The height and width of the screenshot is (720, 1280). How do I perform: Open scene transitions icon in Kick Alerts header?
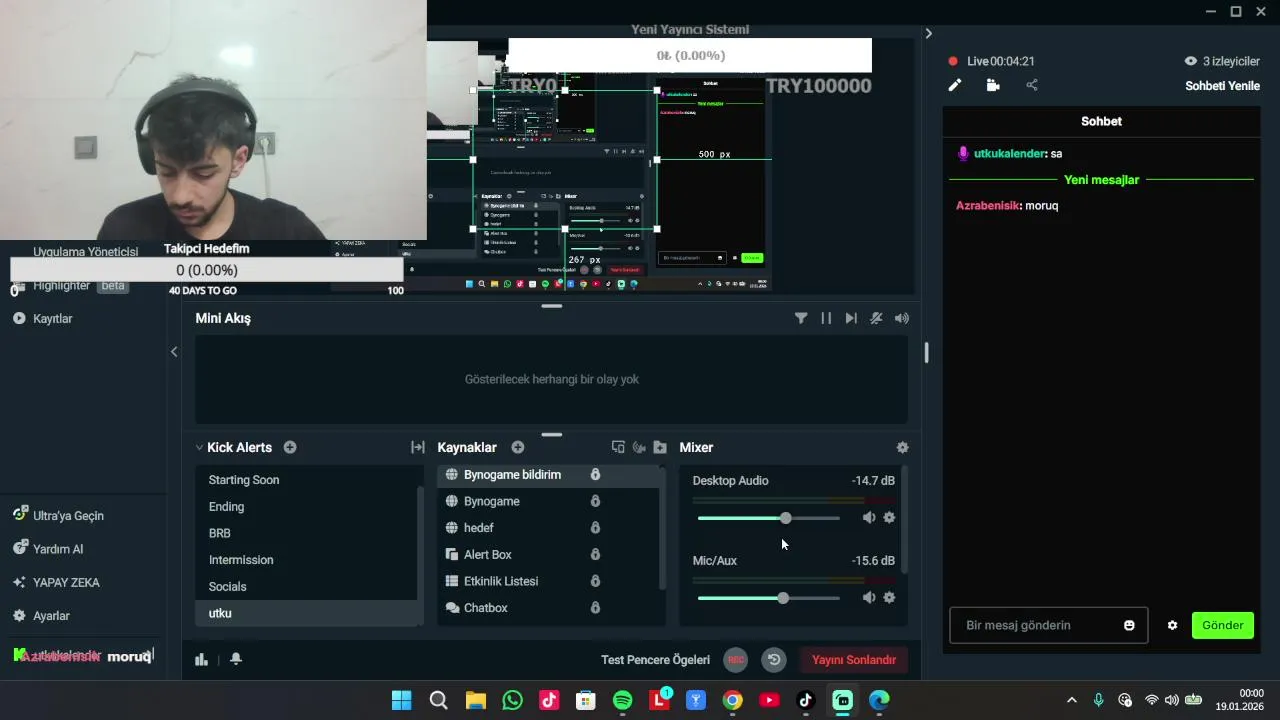(x=418, y=447)
